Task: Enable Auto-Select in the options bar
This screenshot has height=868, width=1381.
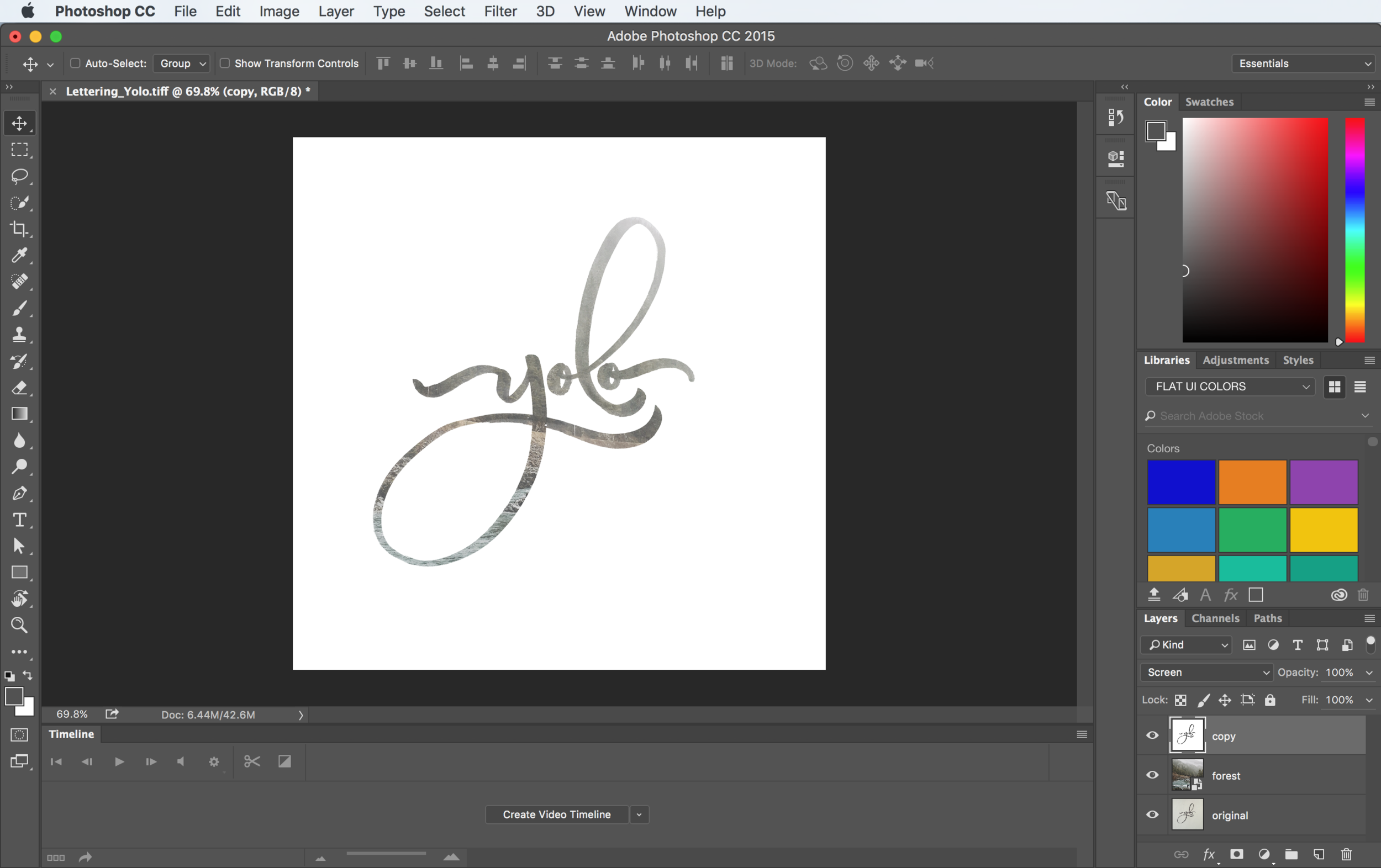Action: pos(75,63)
